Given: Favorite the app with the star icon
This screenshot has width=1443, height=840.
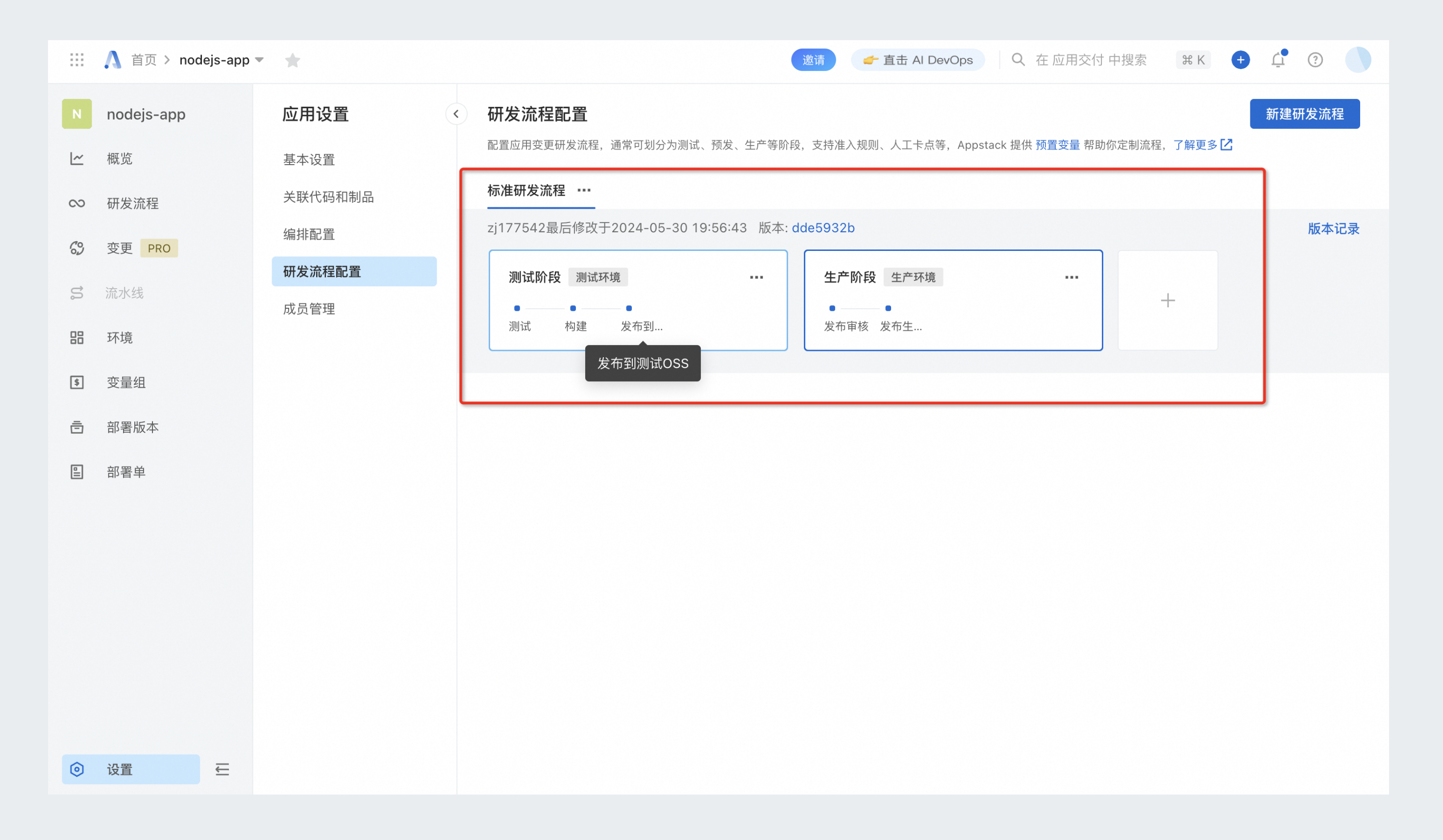Looking at the screenshot, I should [x=293, y=60].
